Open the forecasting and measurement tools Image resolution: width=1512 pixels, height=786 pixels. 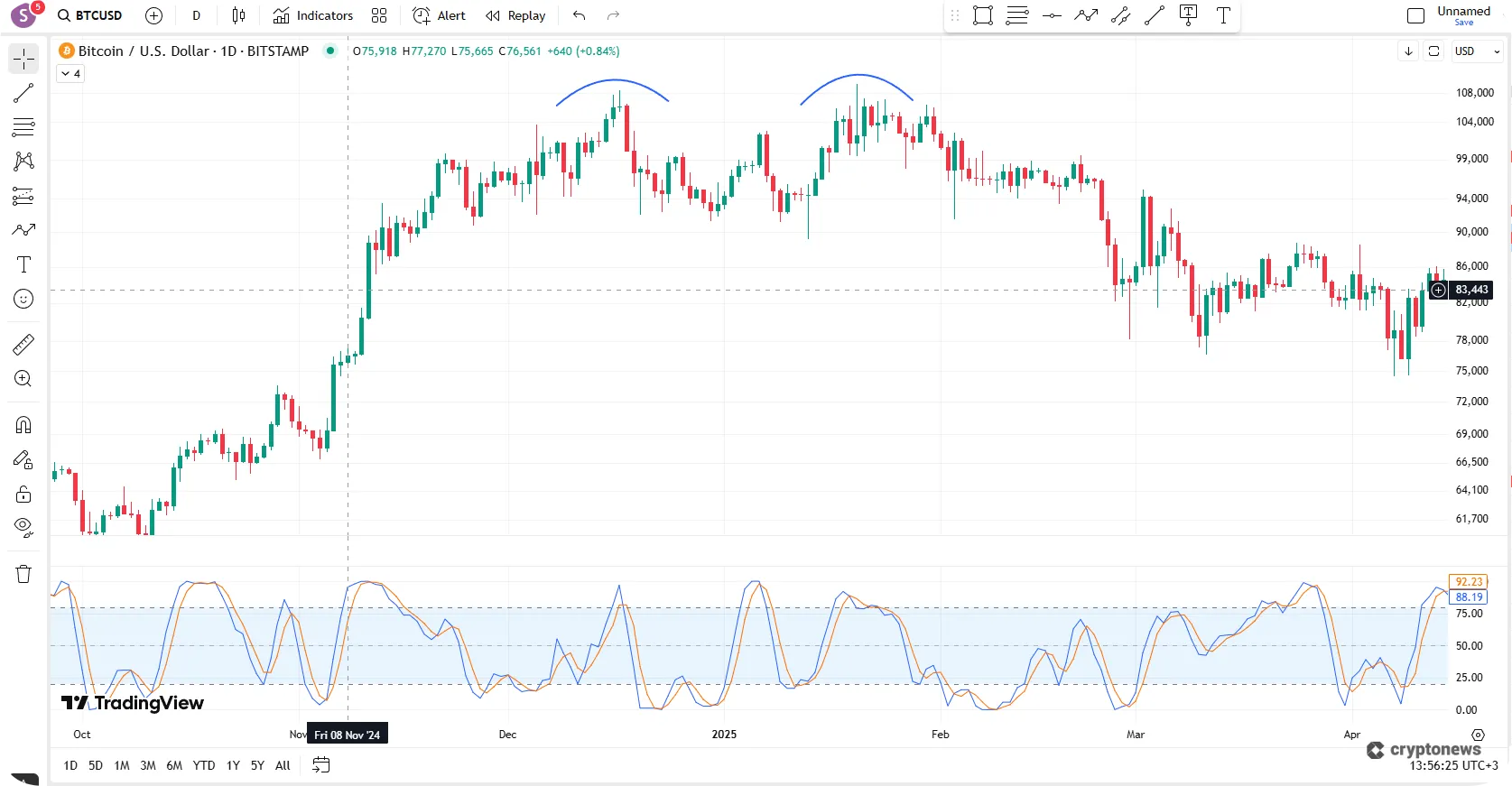[23, 196]
